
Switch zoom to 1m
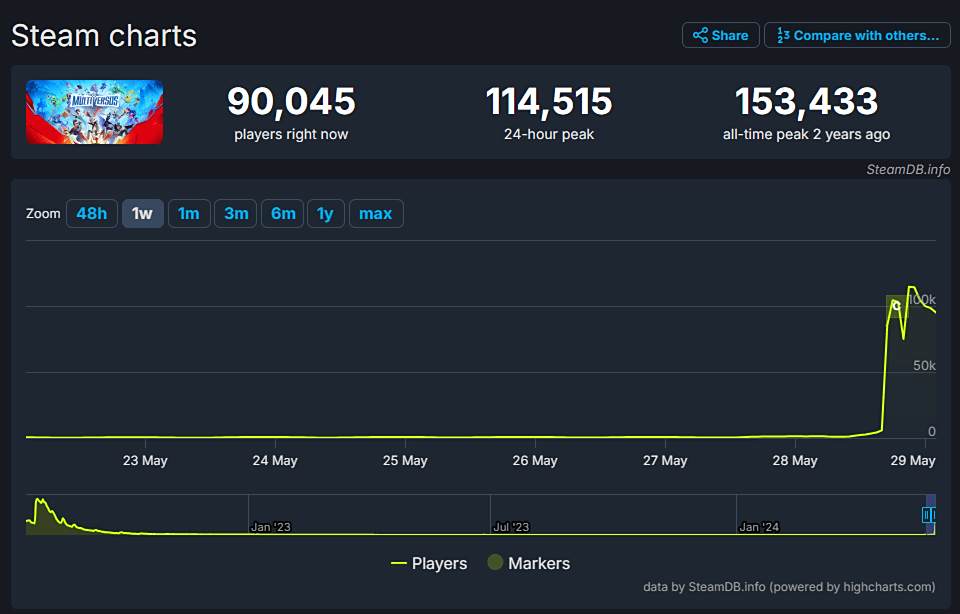coord(189,214)
